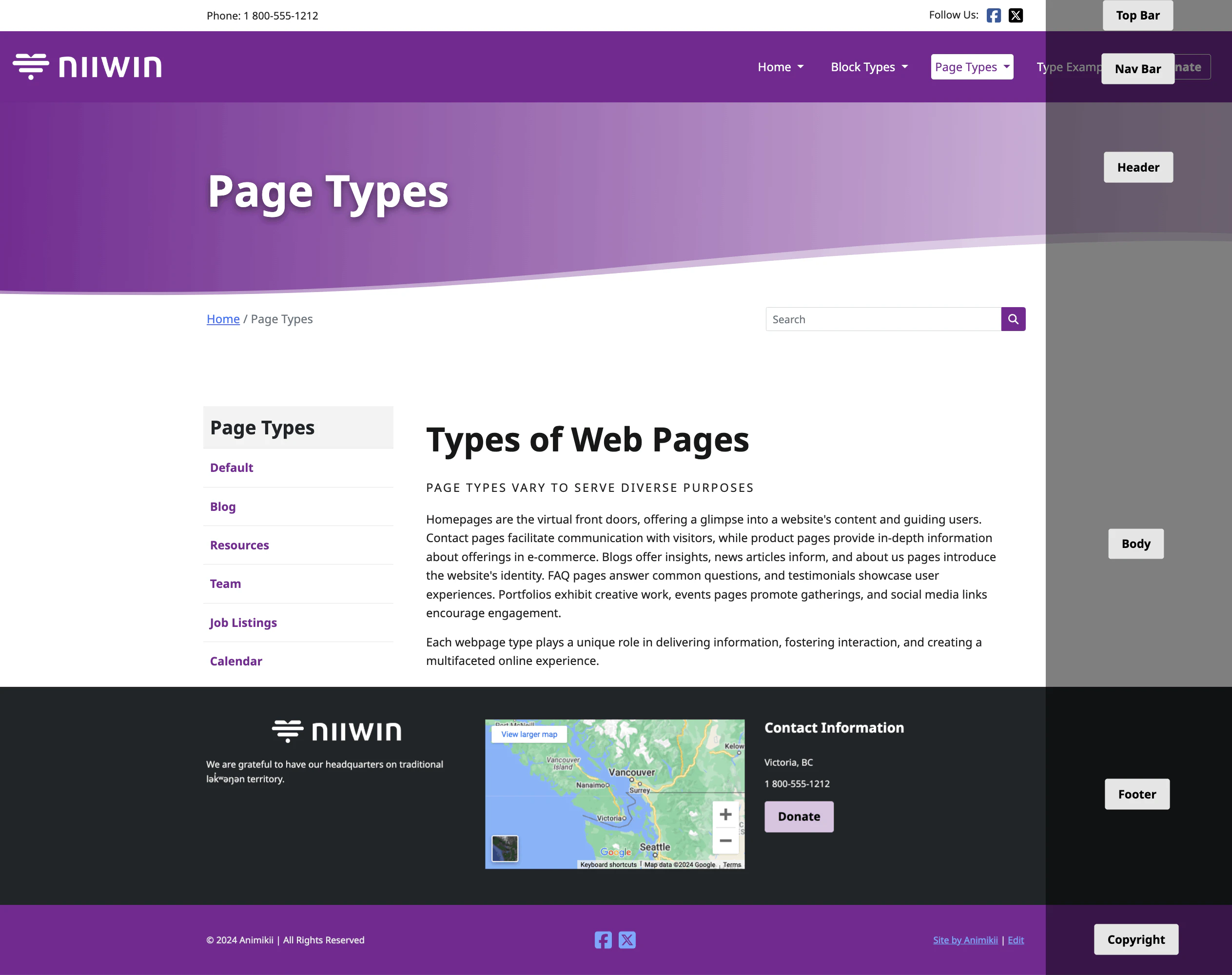Screen dimensions: 1232x975
Task: Click the Site by Animikii link
Action: tap(965, 940)
